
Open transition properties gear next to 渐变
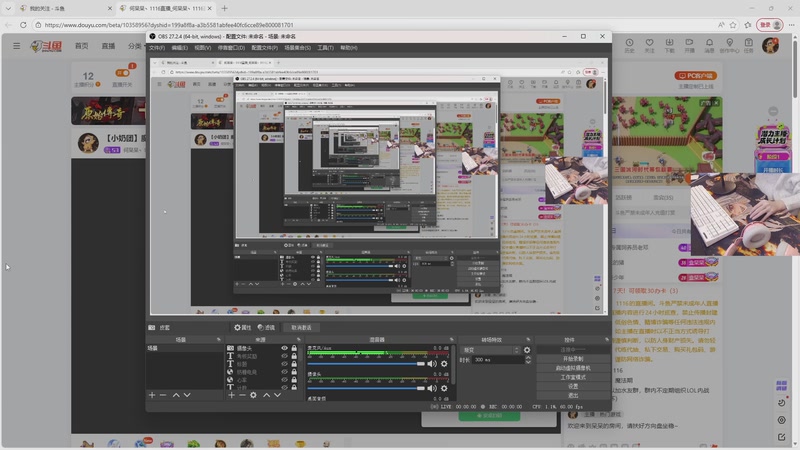tap(527, 350)
